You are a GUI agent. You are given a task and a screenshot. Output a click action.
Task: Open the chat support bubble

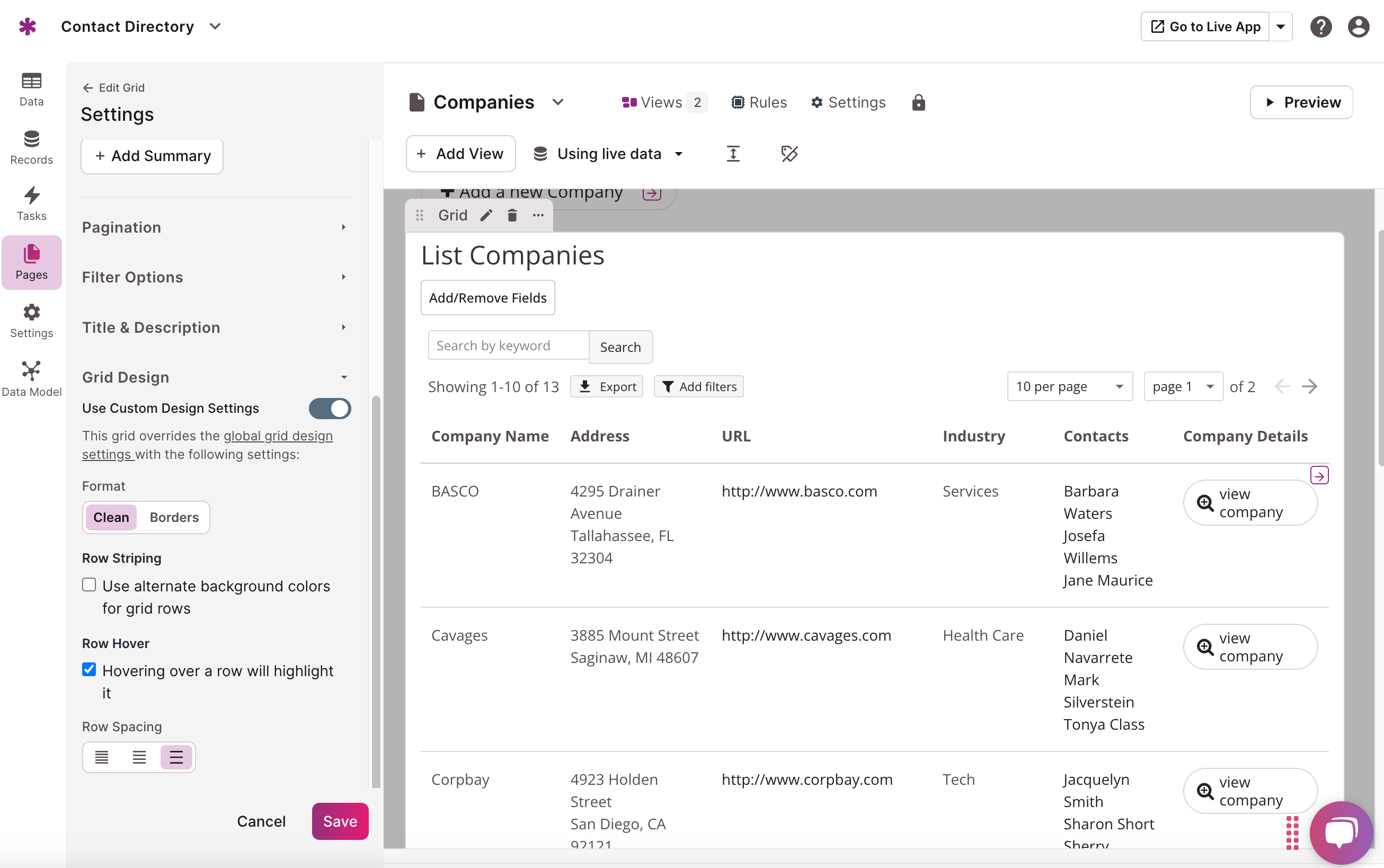tap(1341, 832)
